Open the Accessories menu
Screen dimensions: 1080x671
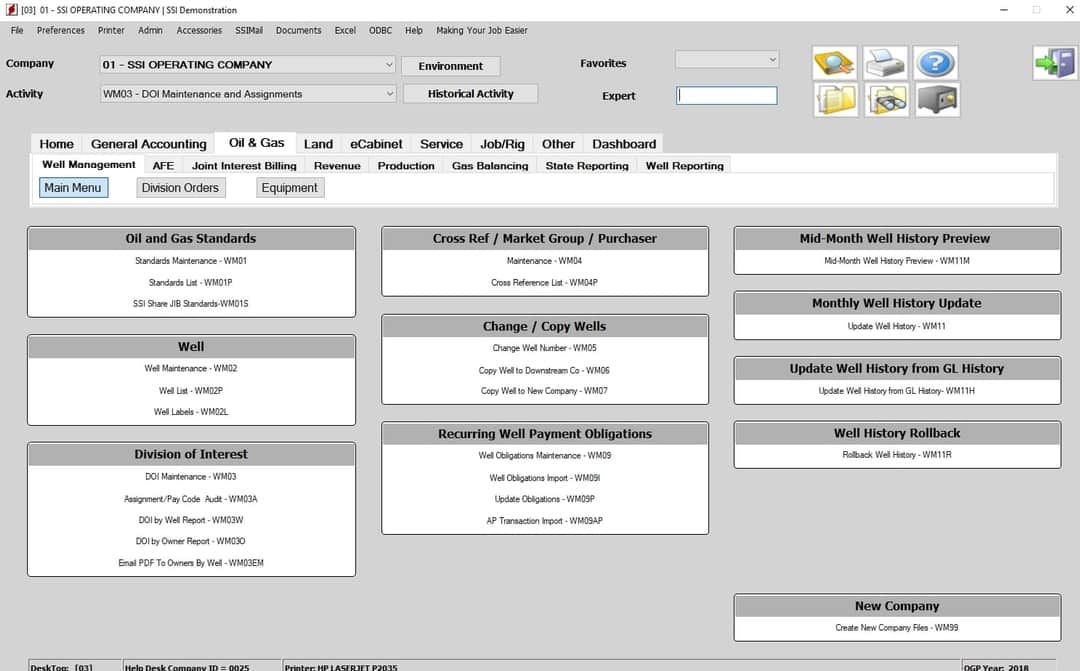(x=199, y=30)
